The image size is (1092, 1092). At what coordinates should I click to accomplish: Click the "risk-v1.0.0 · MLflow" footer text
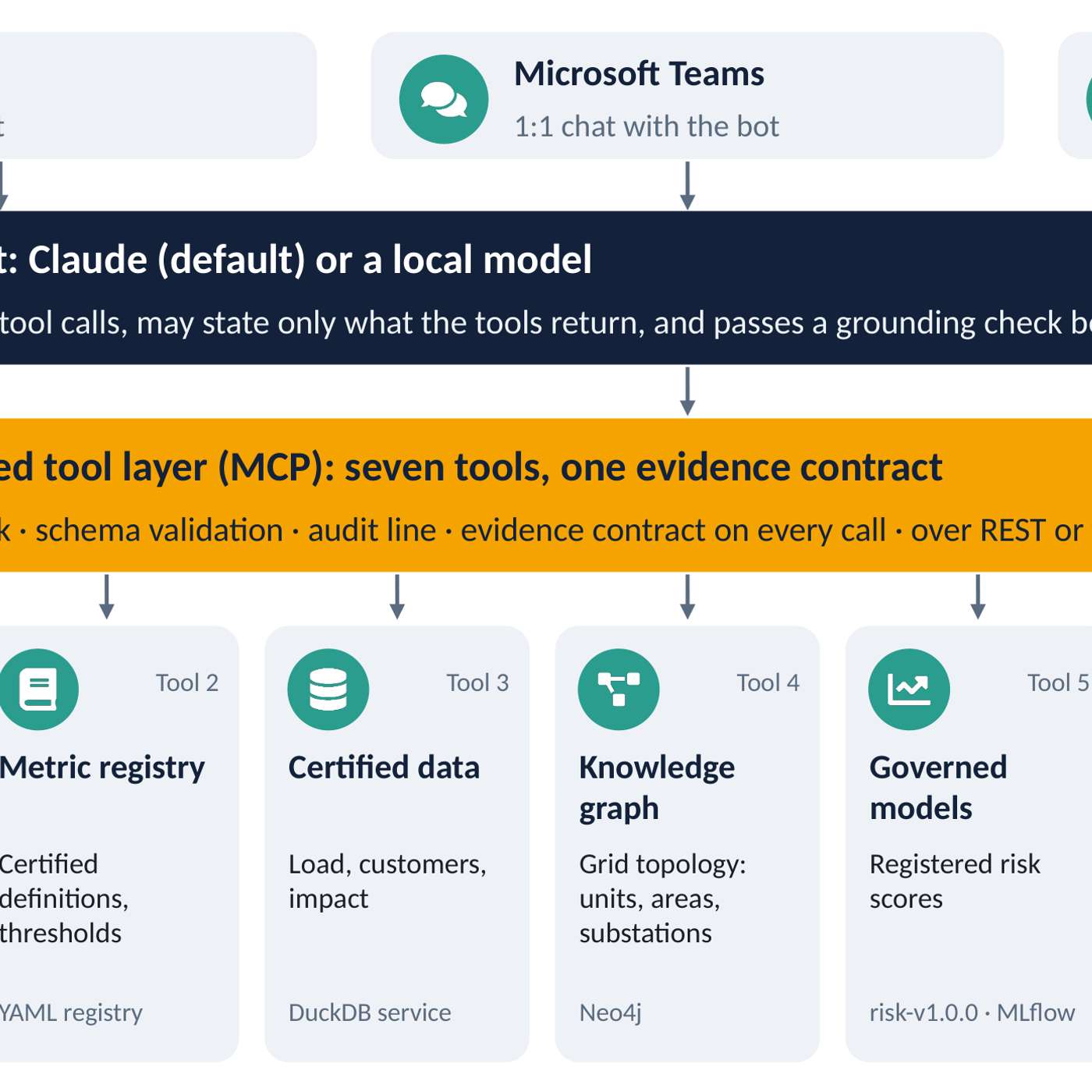coord(972,1012)
